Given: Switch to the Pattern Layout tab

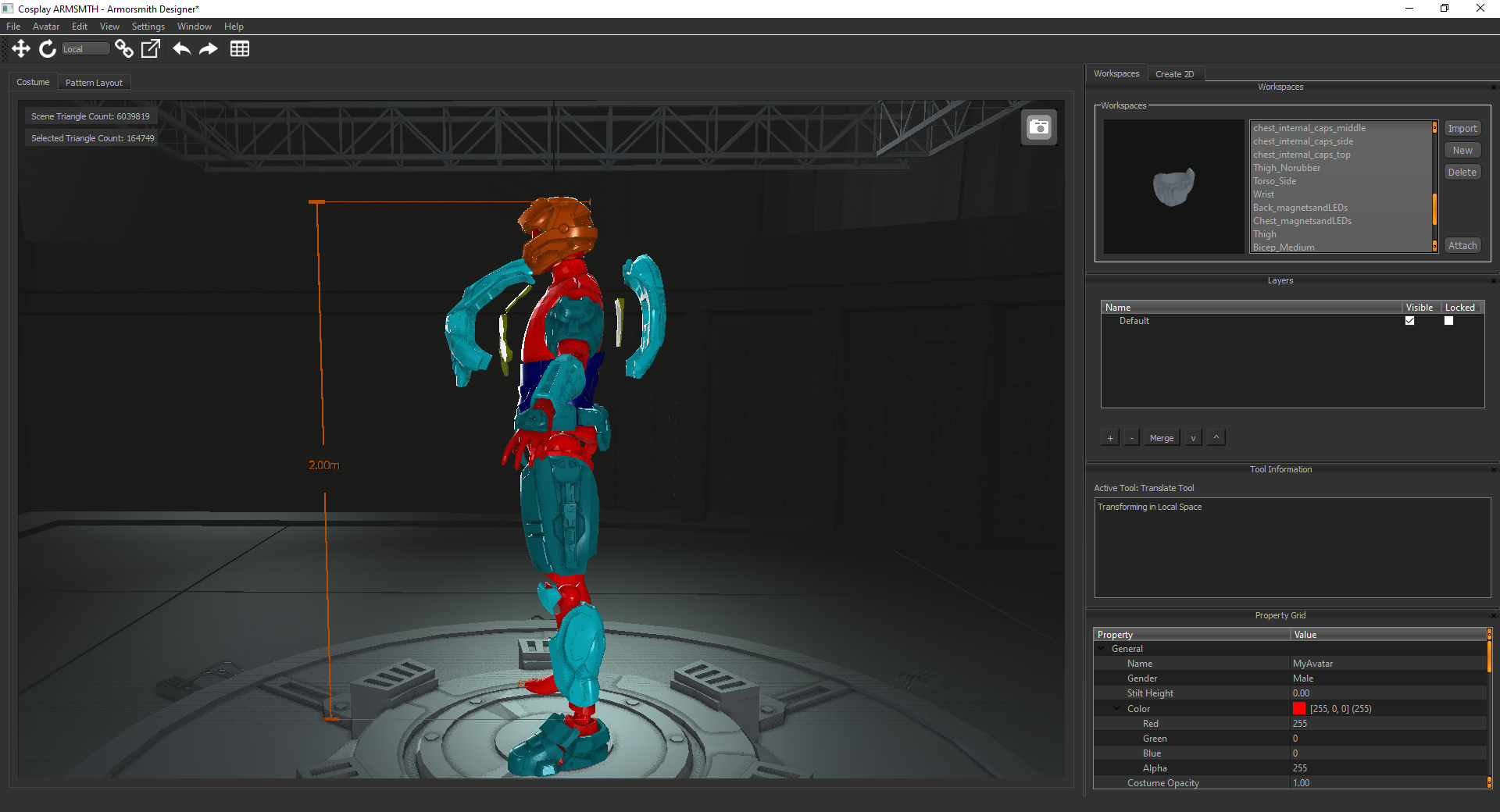Looking at the screenshot, I should coord(94,83).
